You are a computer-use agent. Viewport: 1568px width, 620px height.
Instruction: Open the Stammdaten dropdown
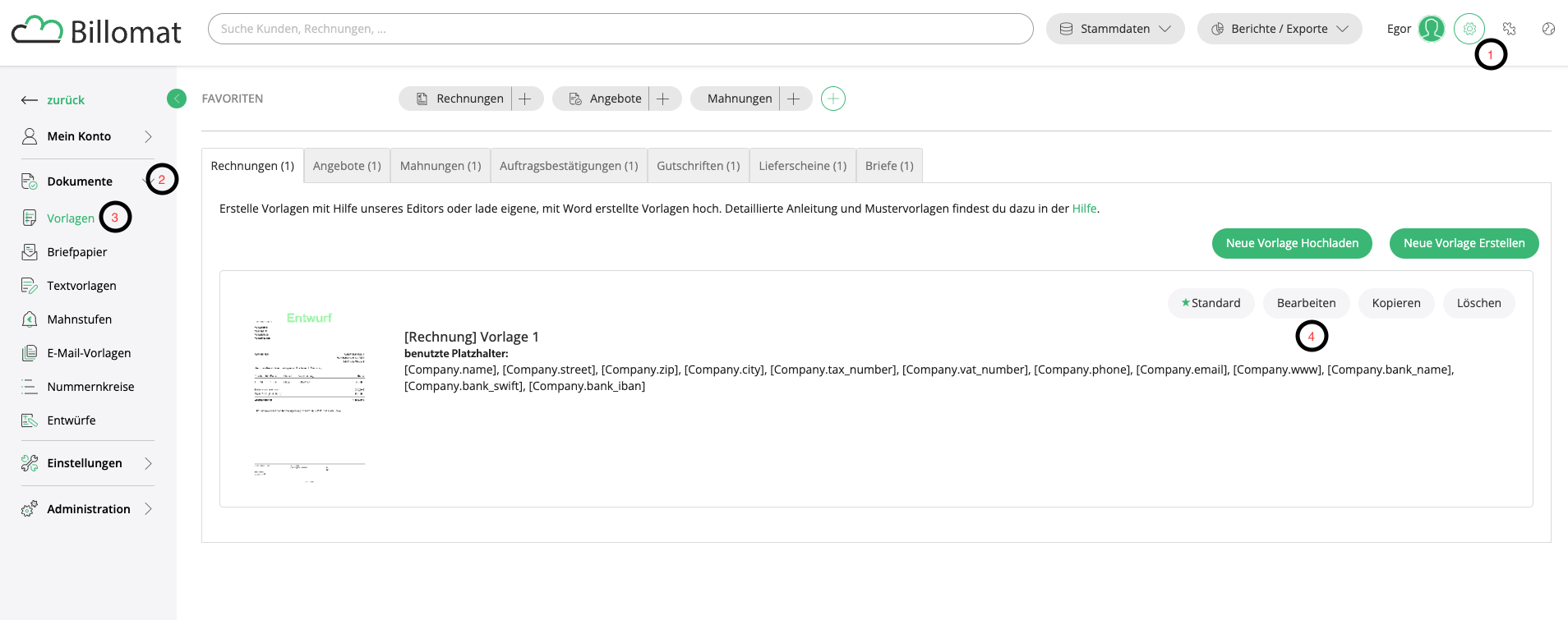(1115, 29)
